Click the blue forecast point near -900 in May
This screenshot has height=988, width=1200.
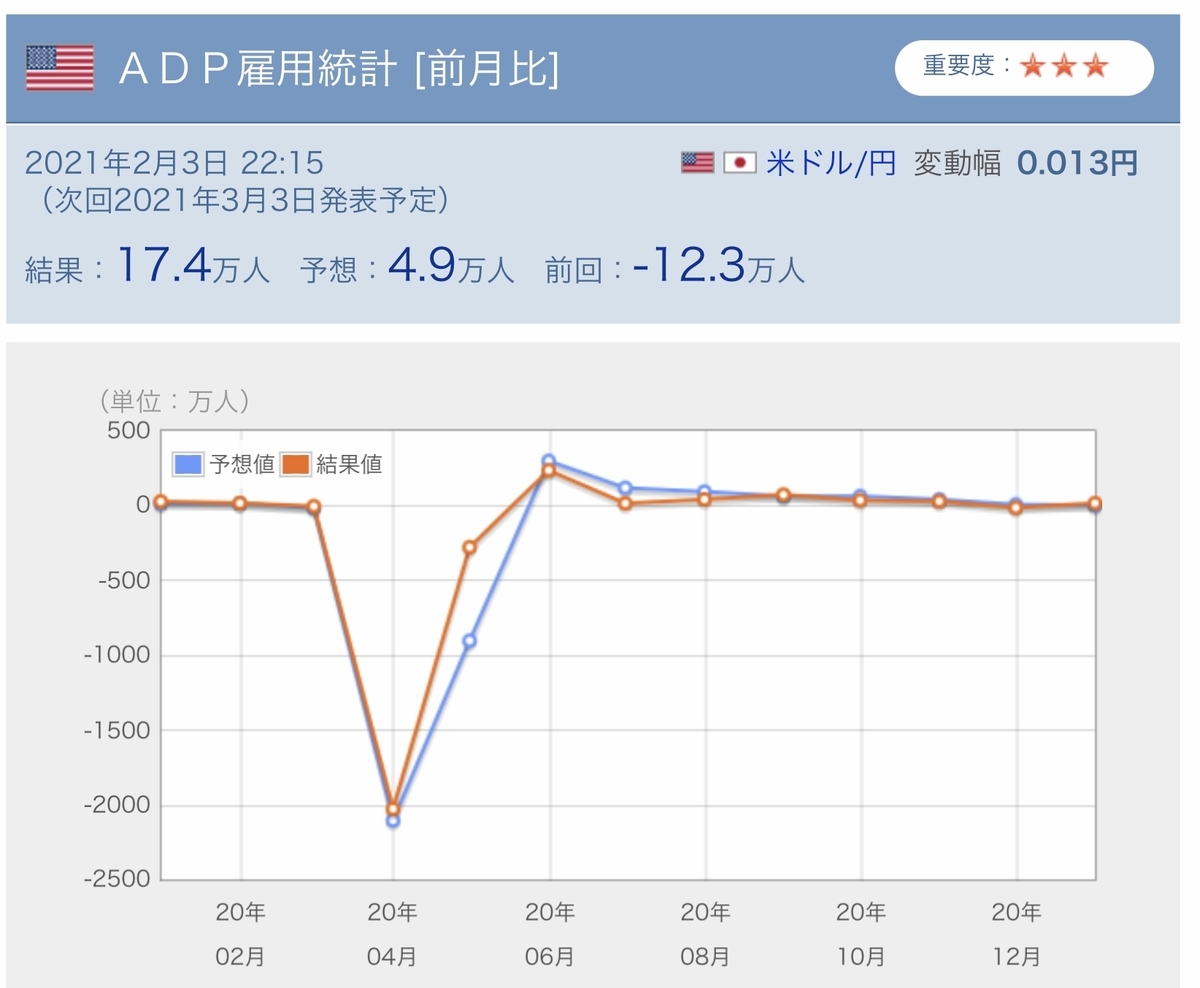point(469,641)
